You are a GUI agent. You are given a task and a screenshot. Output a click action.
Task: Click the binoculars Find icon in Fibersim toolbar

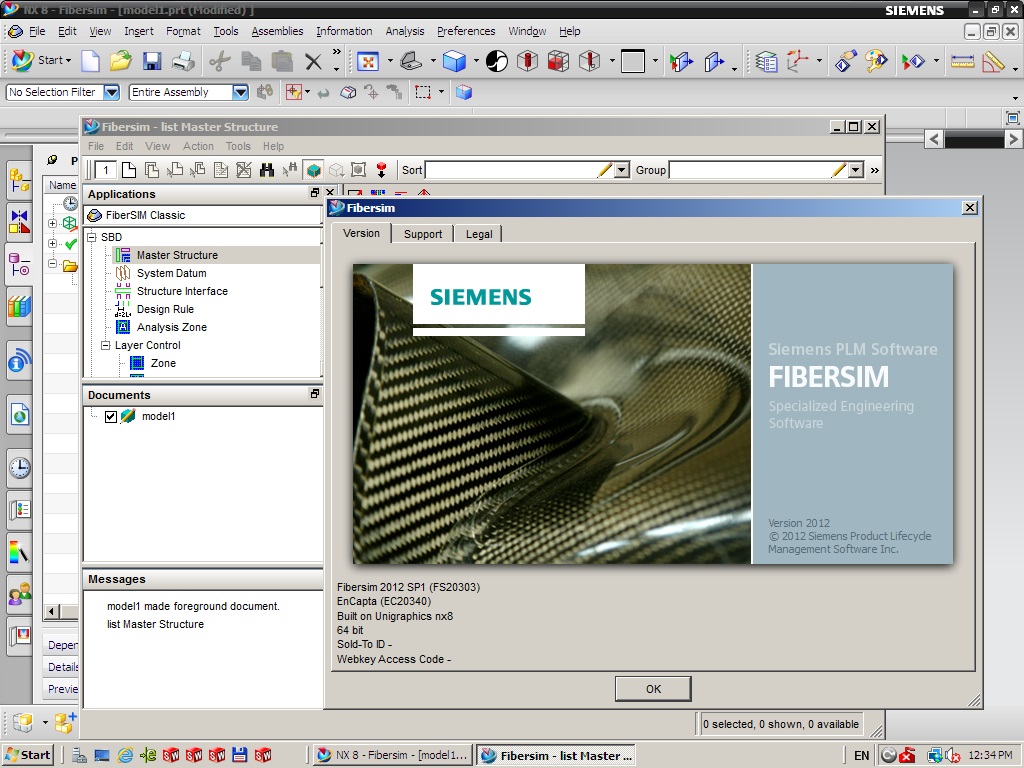(266, 170)
